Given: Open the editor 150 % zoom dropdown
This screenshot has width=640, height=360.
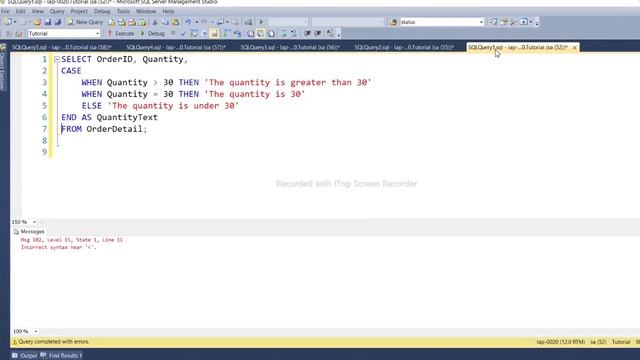Looking at the screenshot, I should pyautogui.click(x=34, y=222).
